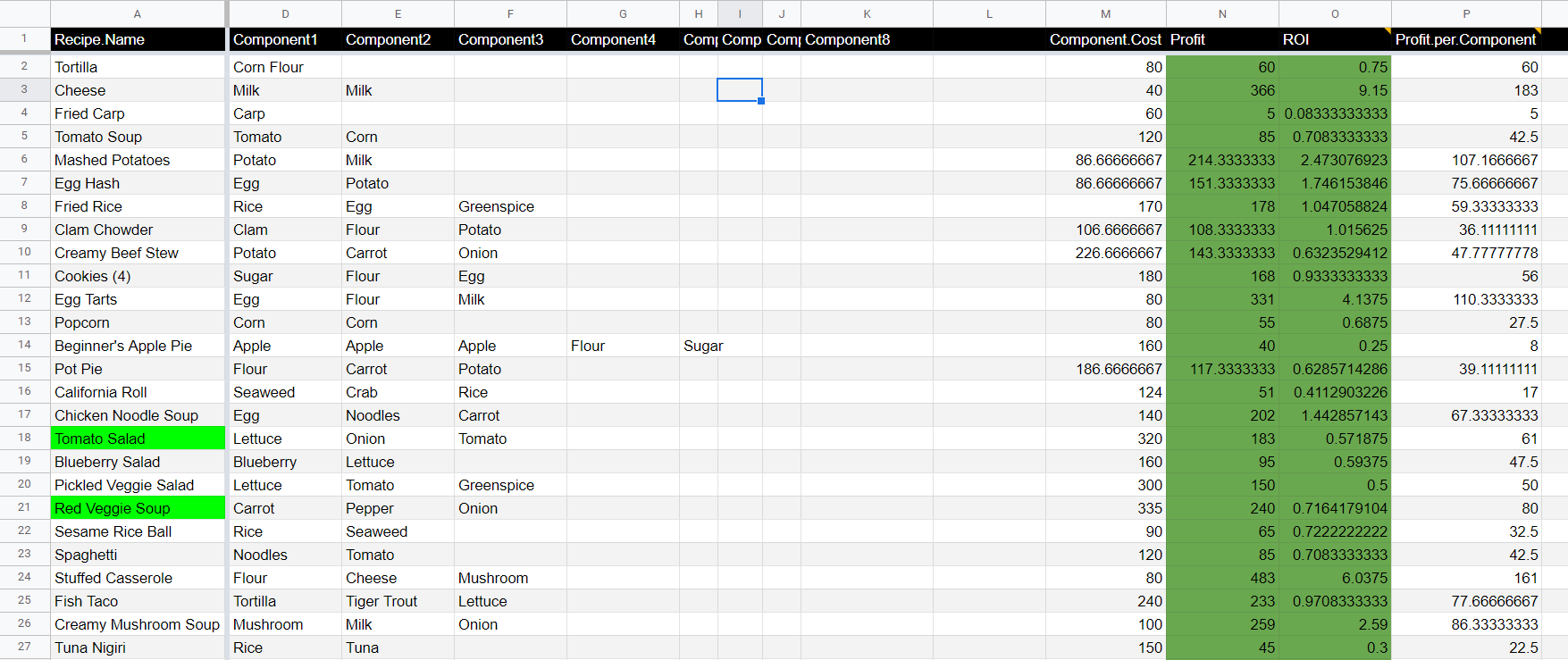Screen dimensions: 1568x660
Task: Select the green Tomato Salad cell
Action: [x=138, y=439]
